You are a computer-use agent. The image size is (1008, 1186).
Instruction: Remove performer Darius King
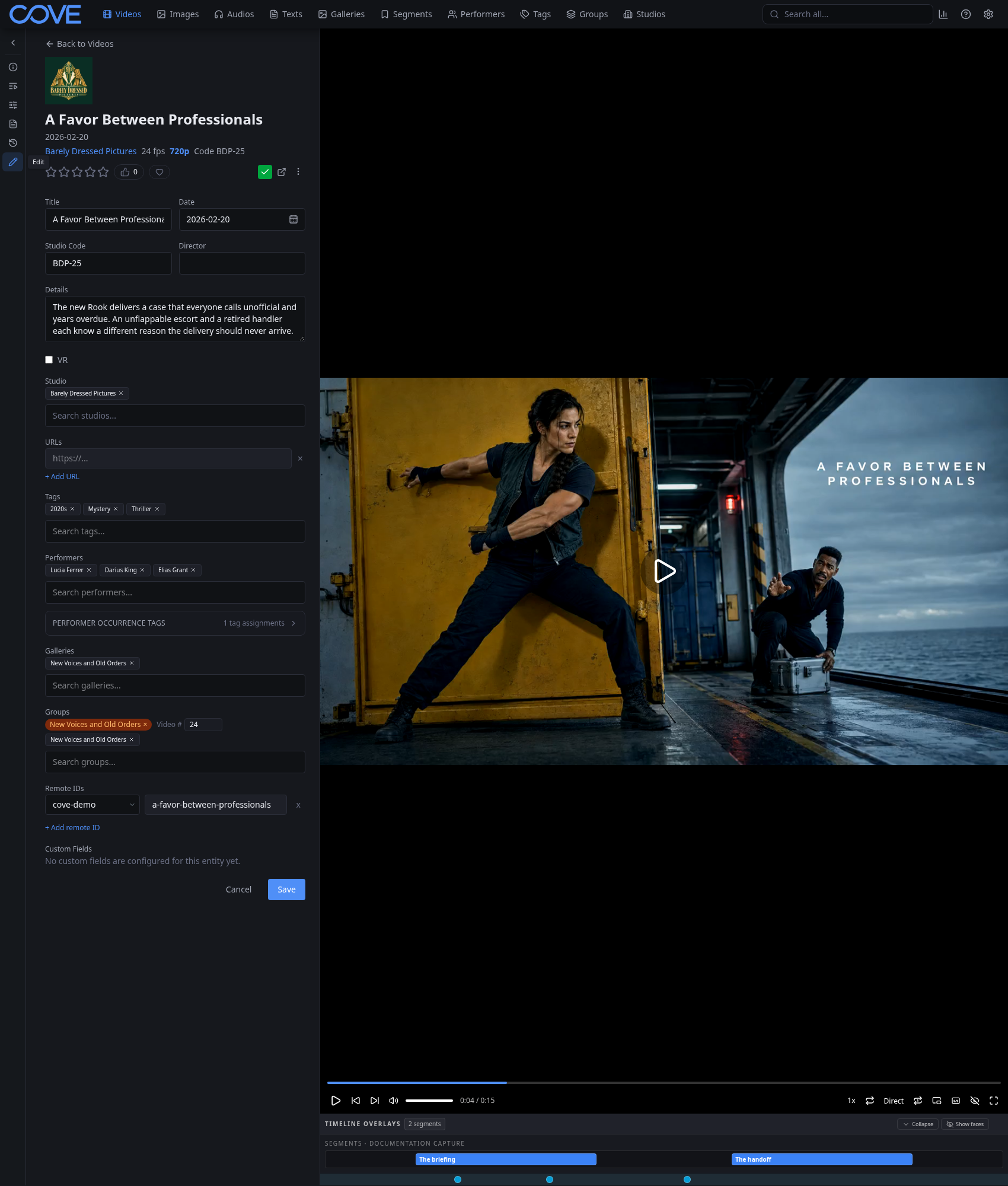point(142,570)
